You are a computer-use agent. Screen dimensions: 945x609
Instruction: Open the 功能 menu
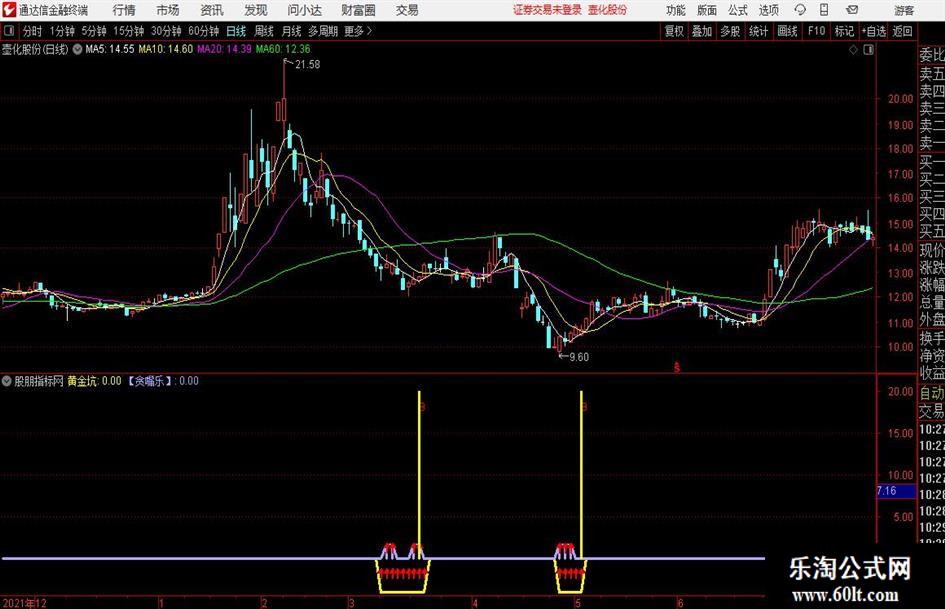point(676,10)
